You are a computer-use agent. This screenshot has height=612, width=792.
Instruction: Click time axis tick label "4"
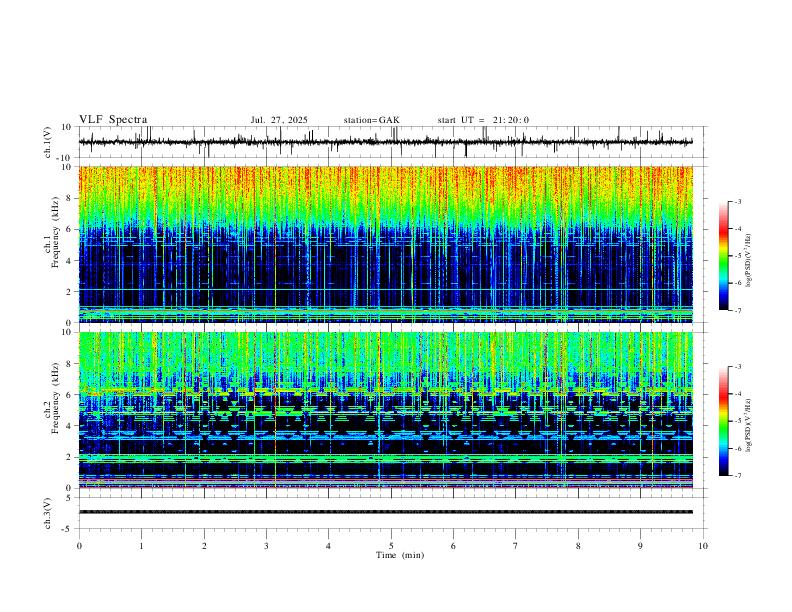[329, 546]
